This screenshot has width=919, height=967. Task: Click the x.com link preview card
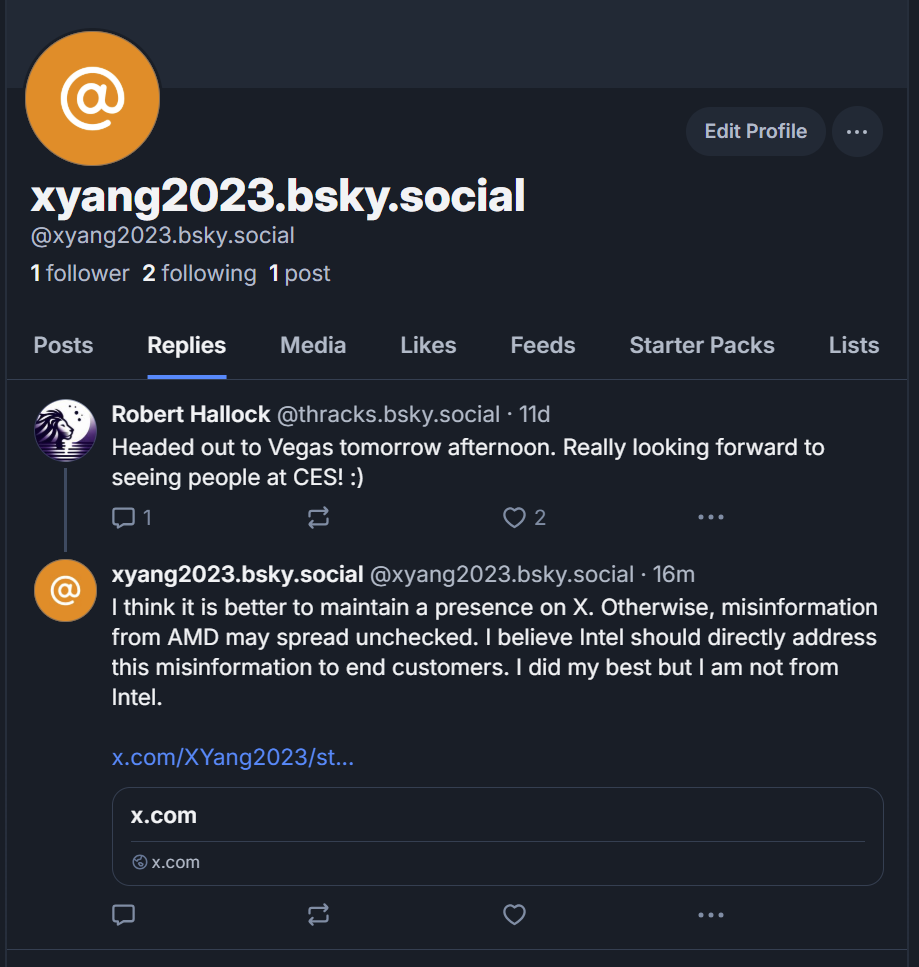tap(497, 836)
